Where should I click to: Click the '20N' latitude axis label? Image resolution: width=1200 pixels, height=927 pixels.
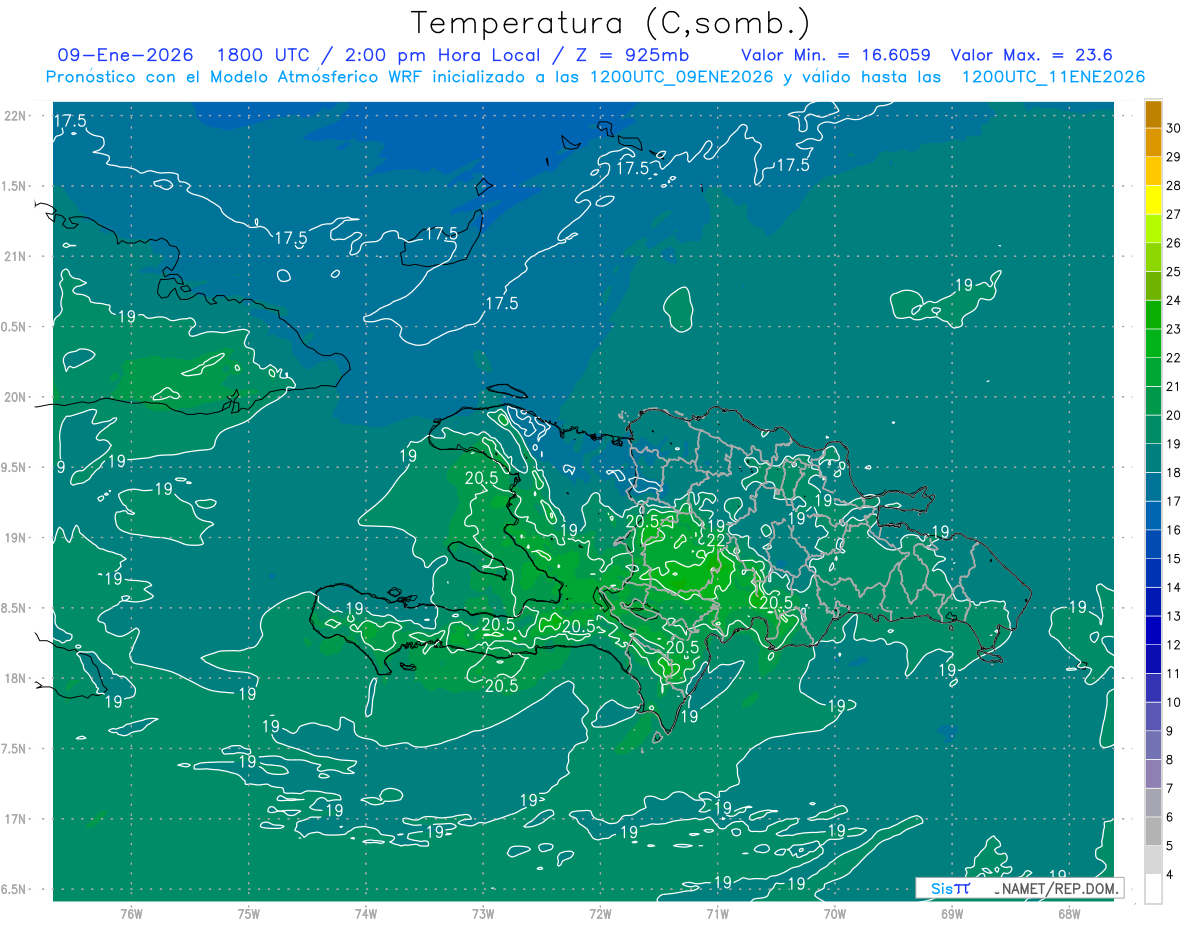coord(15,397)
